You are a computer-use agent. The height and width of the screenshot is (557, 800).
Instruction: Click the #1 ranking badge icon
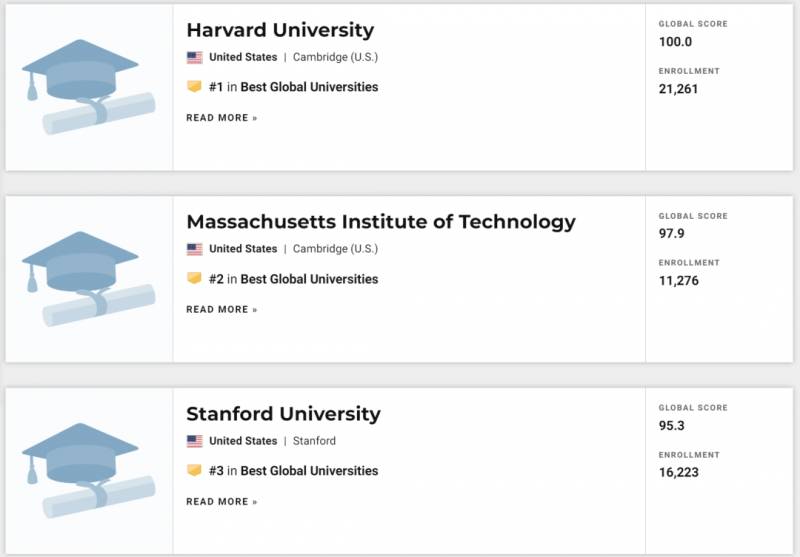tap(194, 87)
